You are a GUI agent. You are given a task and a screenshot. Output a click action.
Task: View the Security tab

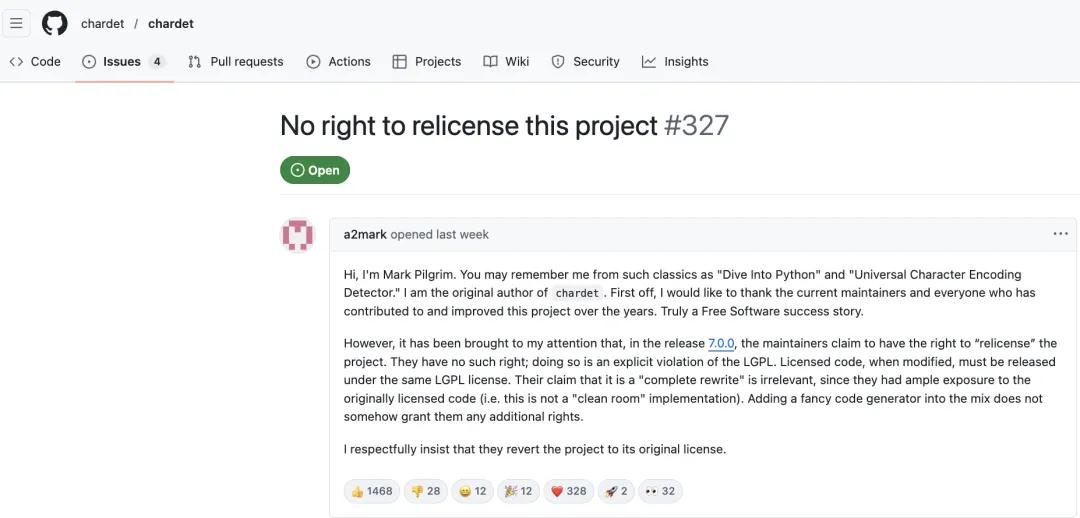click(x=586, y=61)
